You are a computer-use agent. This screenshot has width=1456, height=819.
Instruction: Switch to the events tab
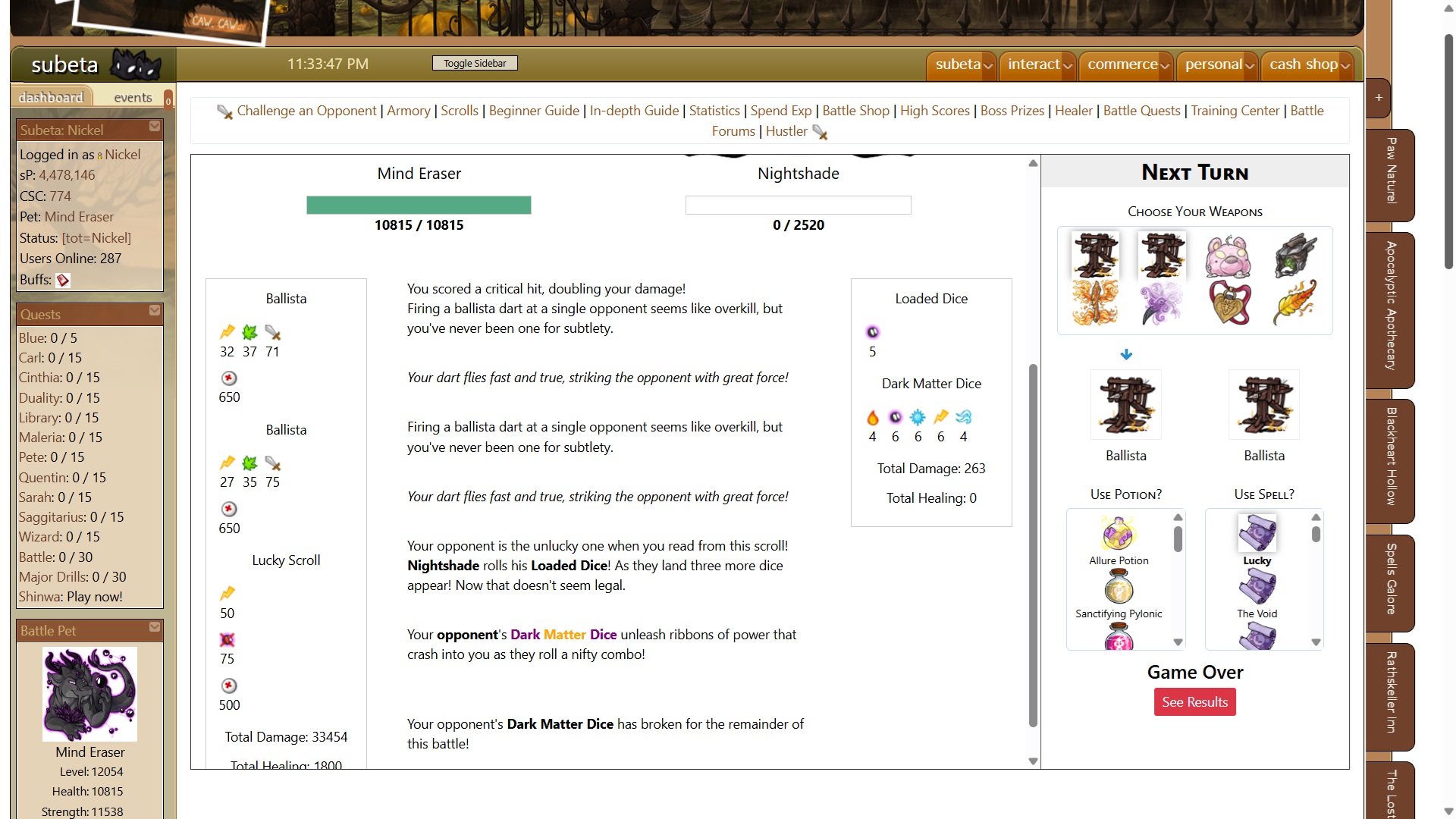pyautogui.click(x=133, y=98)
